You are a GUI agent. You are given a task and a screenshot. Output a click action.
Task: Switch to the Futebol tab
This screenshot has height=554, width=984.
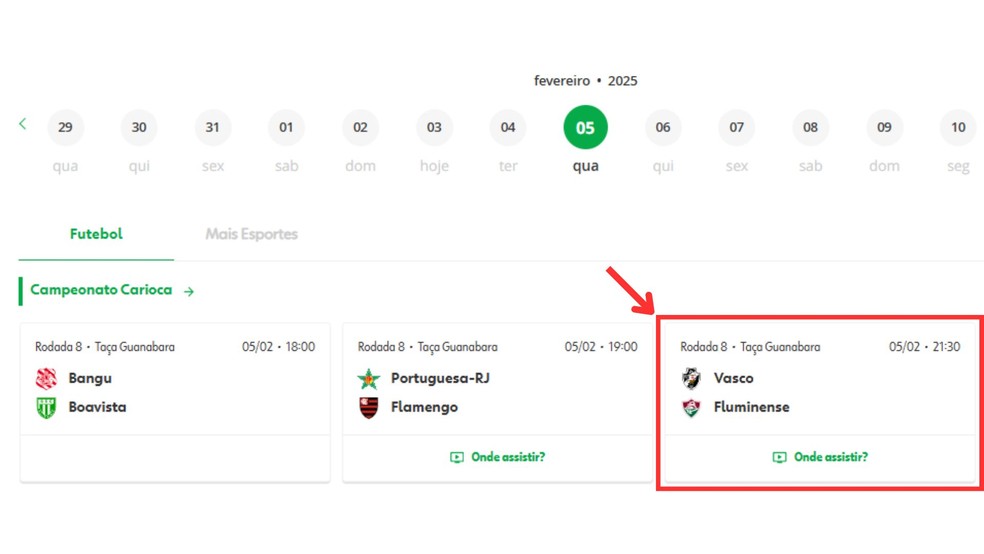click(96, 234)
